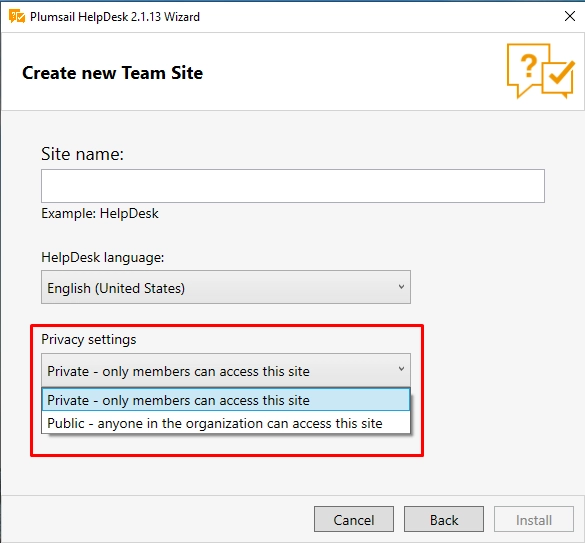Image resolution: width=585 pixels, height=543 pixels.
Task: Click the disabled Install button
Action: tap(534, 519)
